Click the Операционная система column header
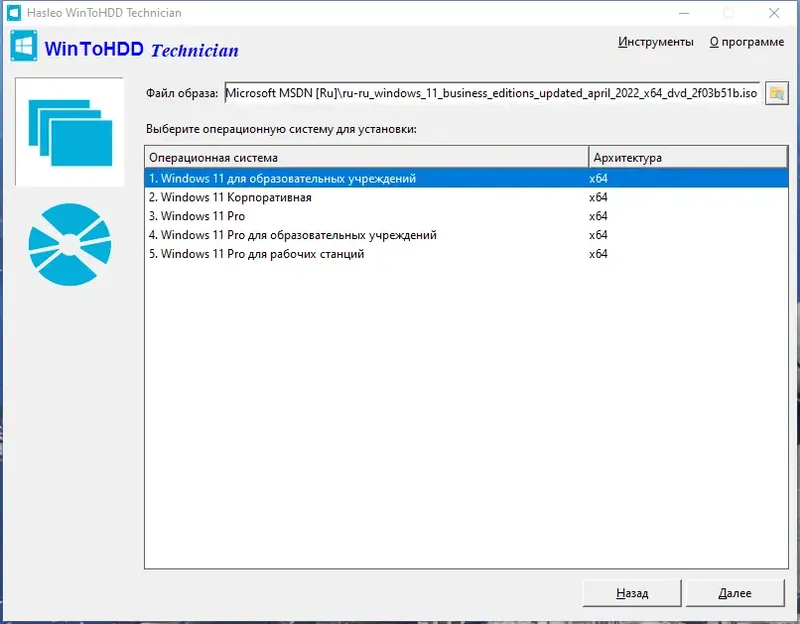 click(366, 158)
